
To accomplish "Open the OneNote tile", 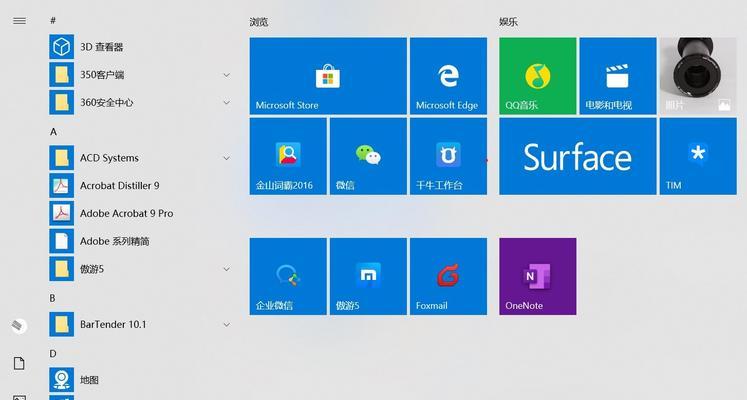I will (x=538, y=276).
